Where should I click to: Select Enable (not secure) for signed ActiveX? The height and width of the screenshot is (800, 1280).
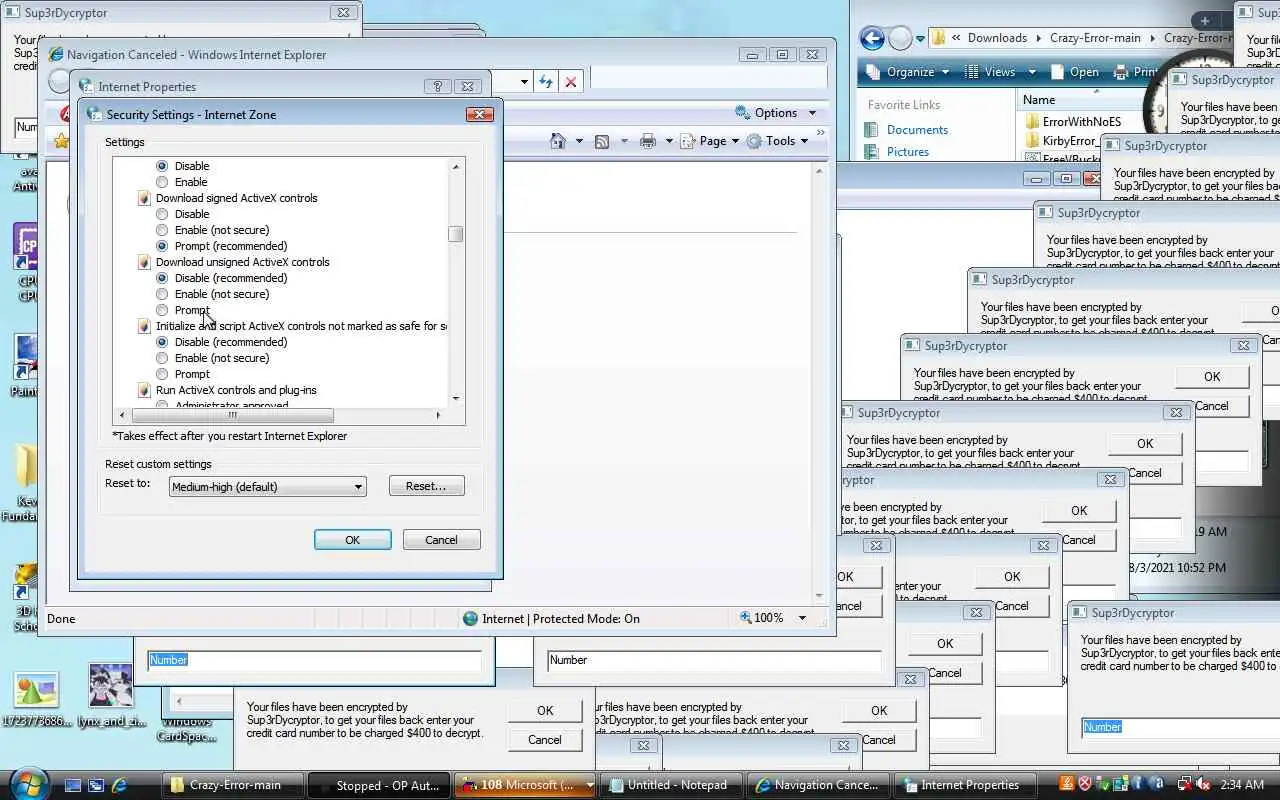162,230
